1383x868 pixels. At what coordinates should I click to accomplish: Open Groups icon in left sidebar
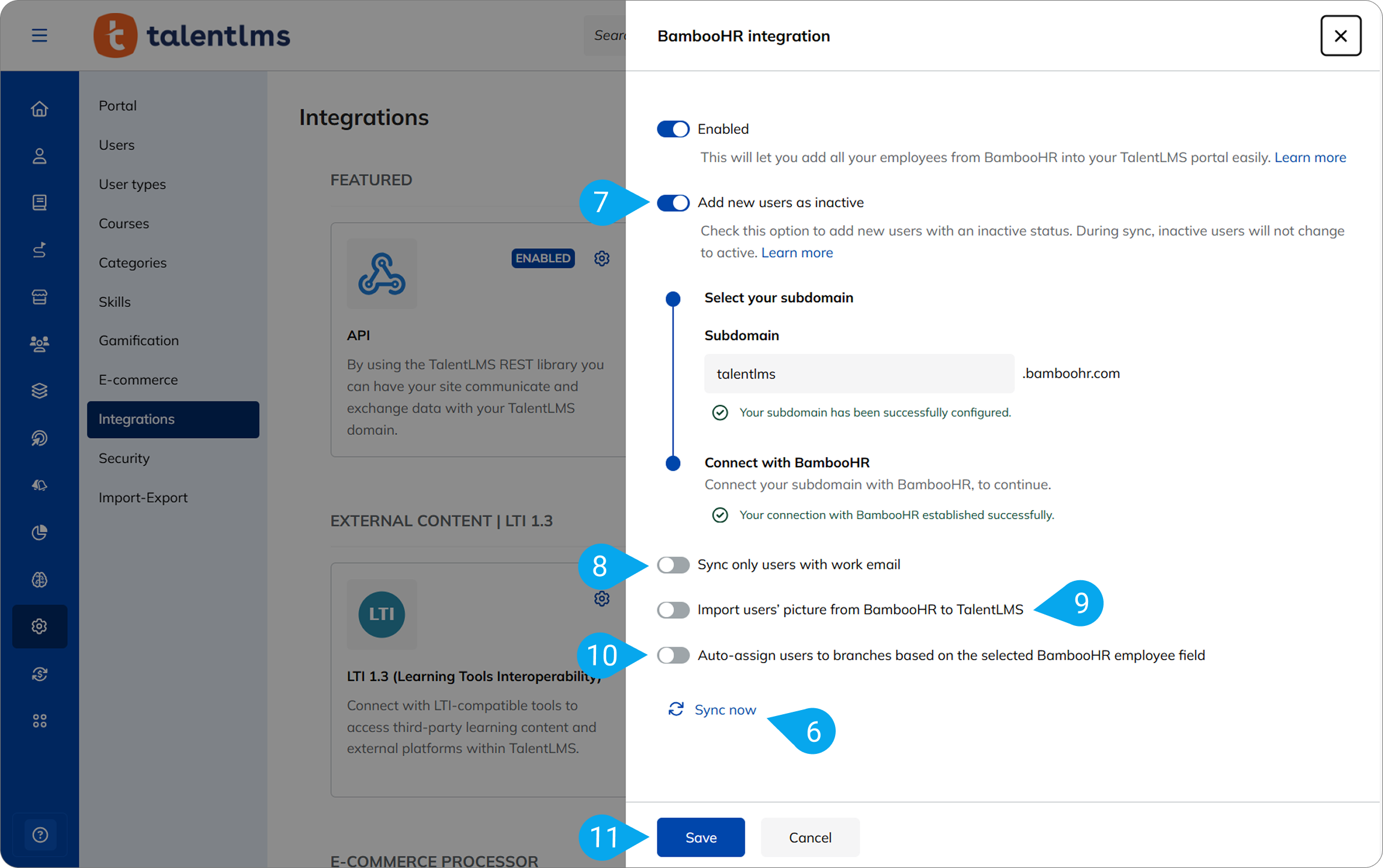click(x=40, y=344)
